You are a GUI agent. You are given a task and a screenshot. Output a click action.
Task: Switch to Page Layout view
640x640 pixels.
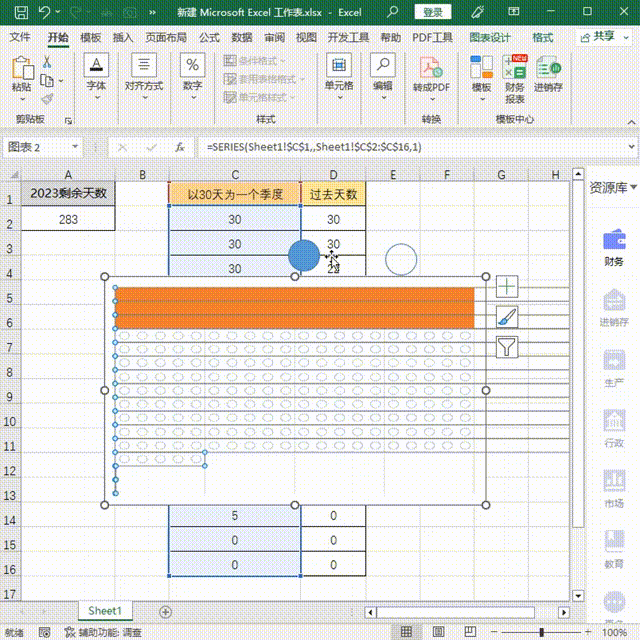pos(438,632)
